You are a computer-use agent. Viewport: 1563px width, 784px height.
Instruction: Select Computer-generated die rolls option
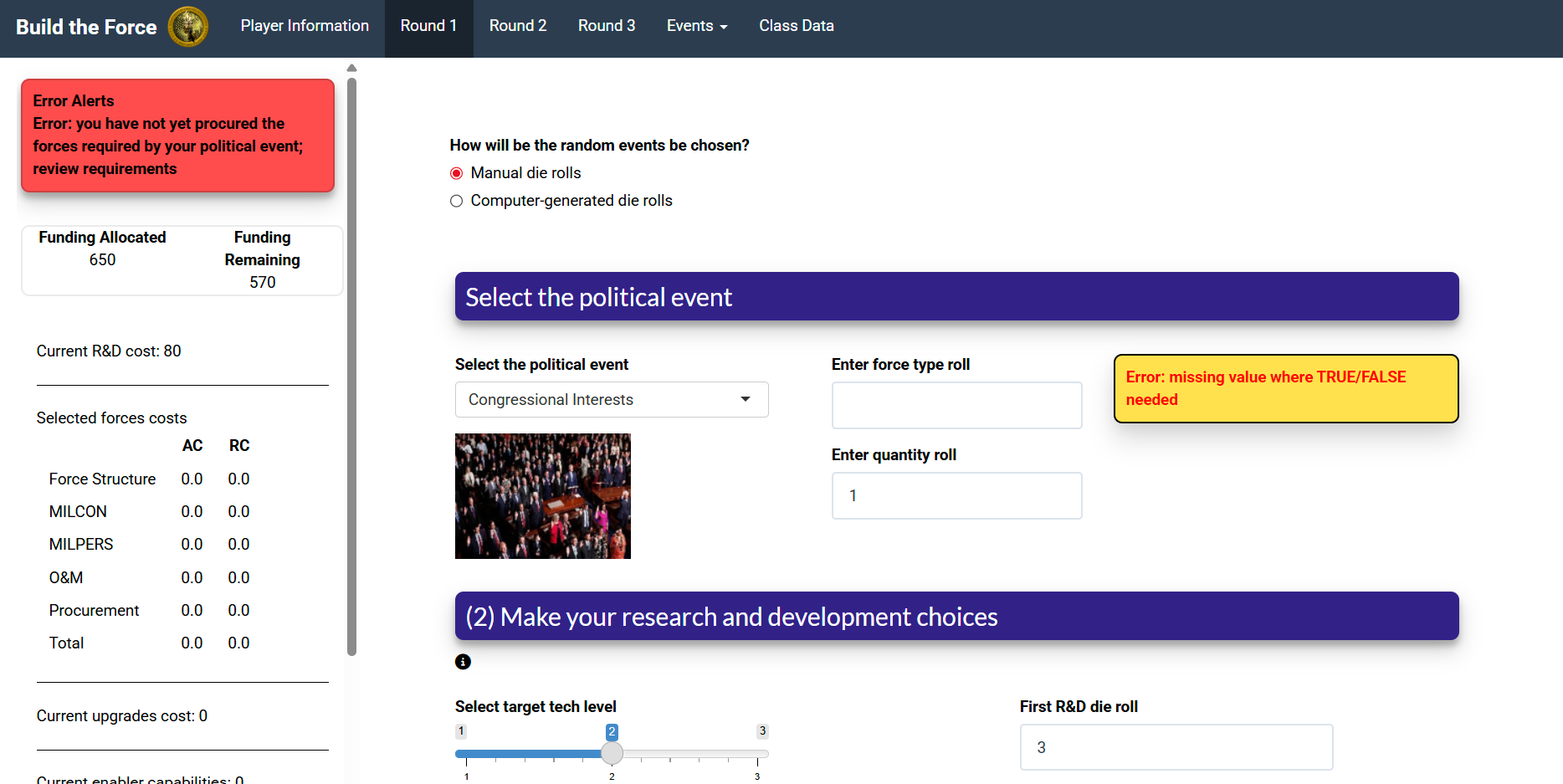pyautogui.click(x=456, y=201)
